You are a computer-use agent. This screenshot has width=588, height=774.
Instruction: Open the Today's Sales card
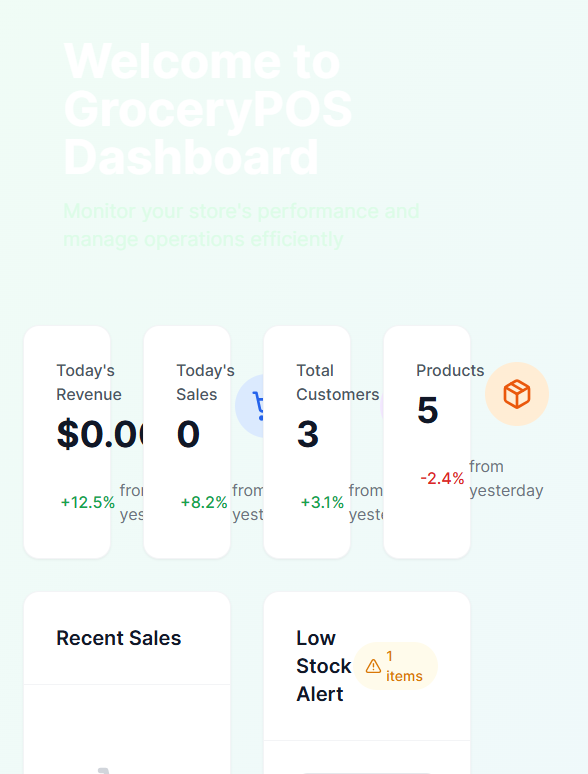point(187,442)
